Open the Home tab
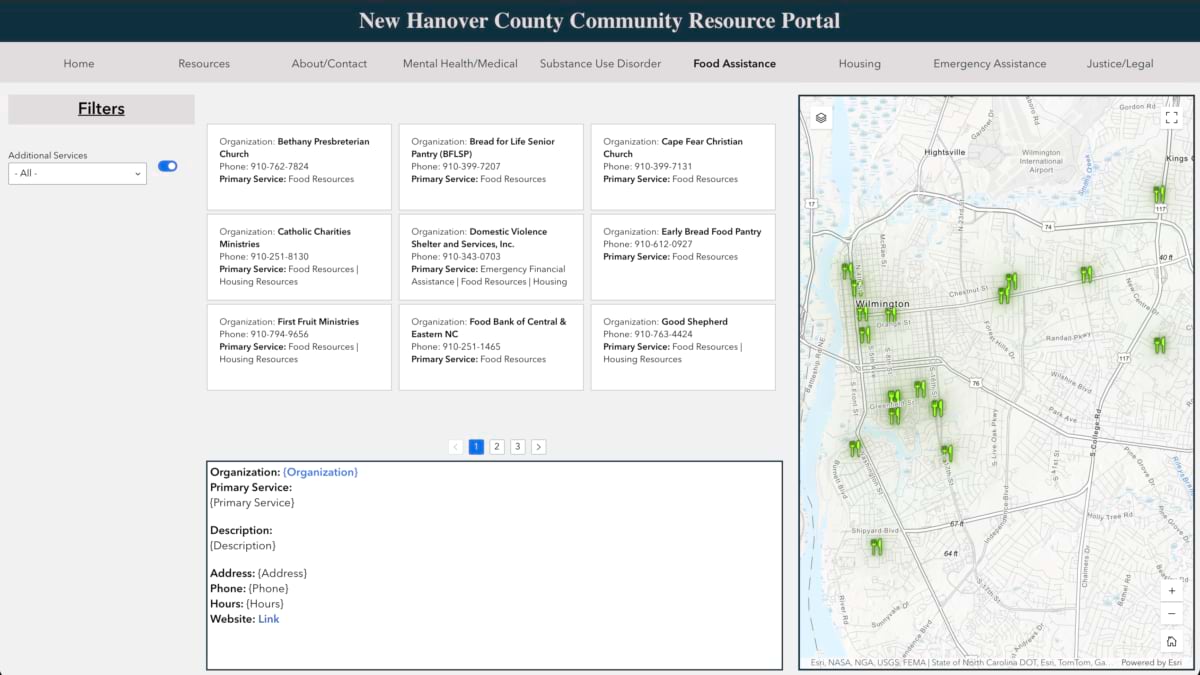 pyautogui.click(x=79, y=63)
